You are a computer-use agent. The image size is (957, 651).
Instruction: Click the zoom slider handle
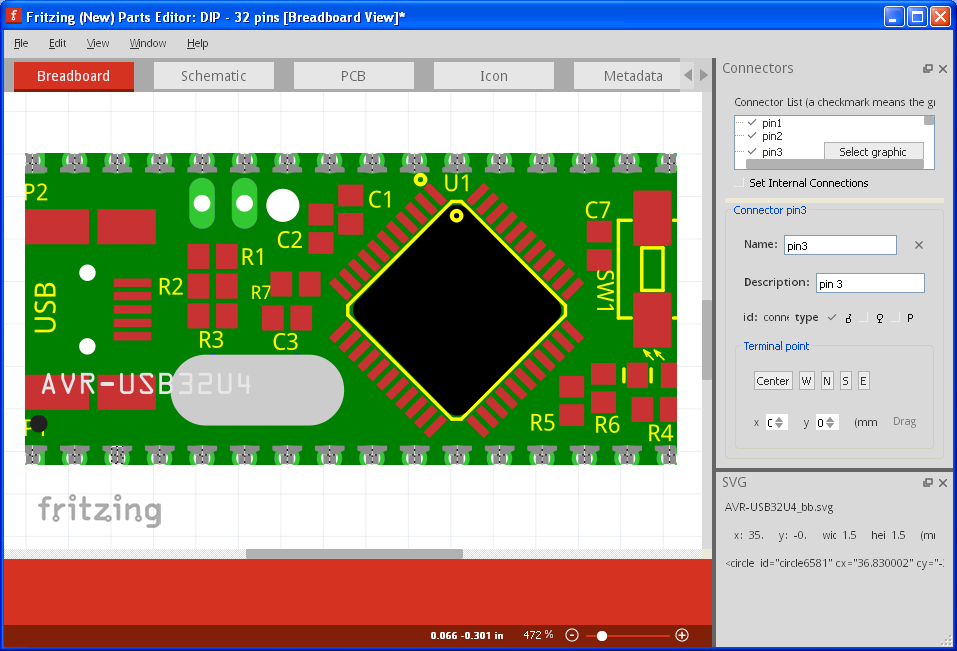point(601,635)
